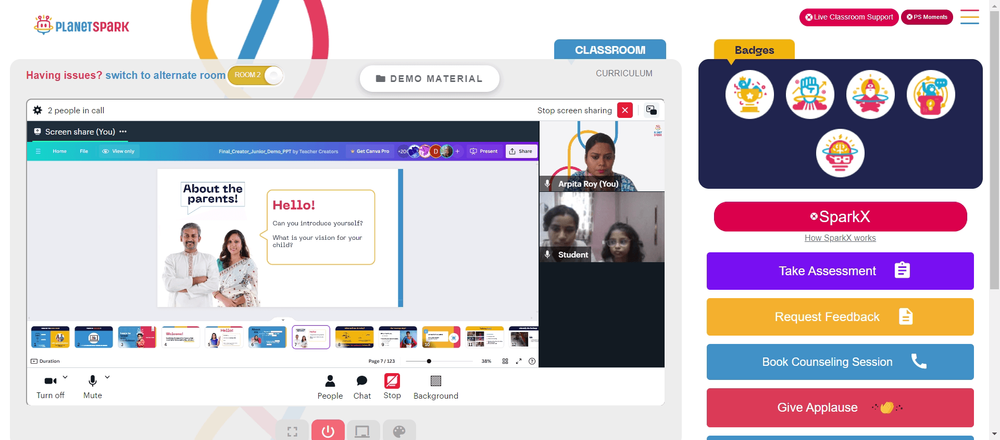Award the speaker podium badge
Image resolution: width=1000 pixels, height=440 pixels.
[930, 94]
